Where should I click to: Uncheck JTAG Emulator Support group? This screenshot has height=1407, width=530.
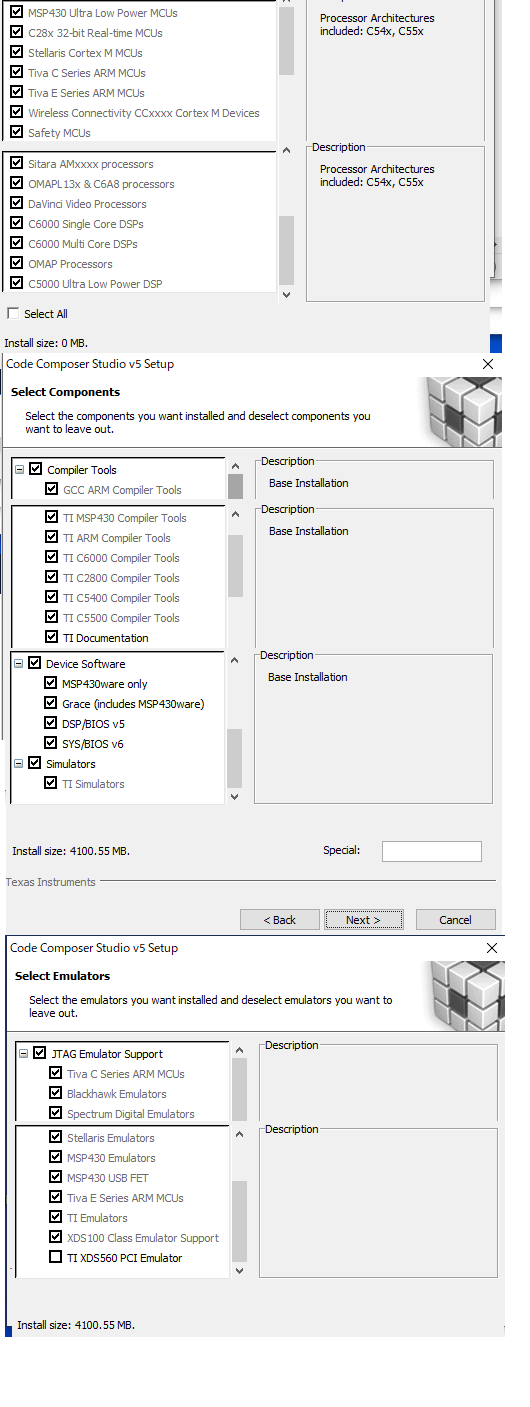click(40, 1053)
